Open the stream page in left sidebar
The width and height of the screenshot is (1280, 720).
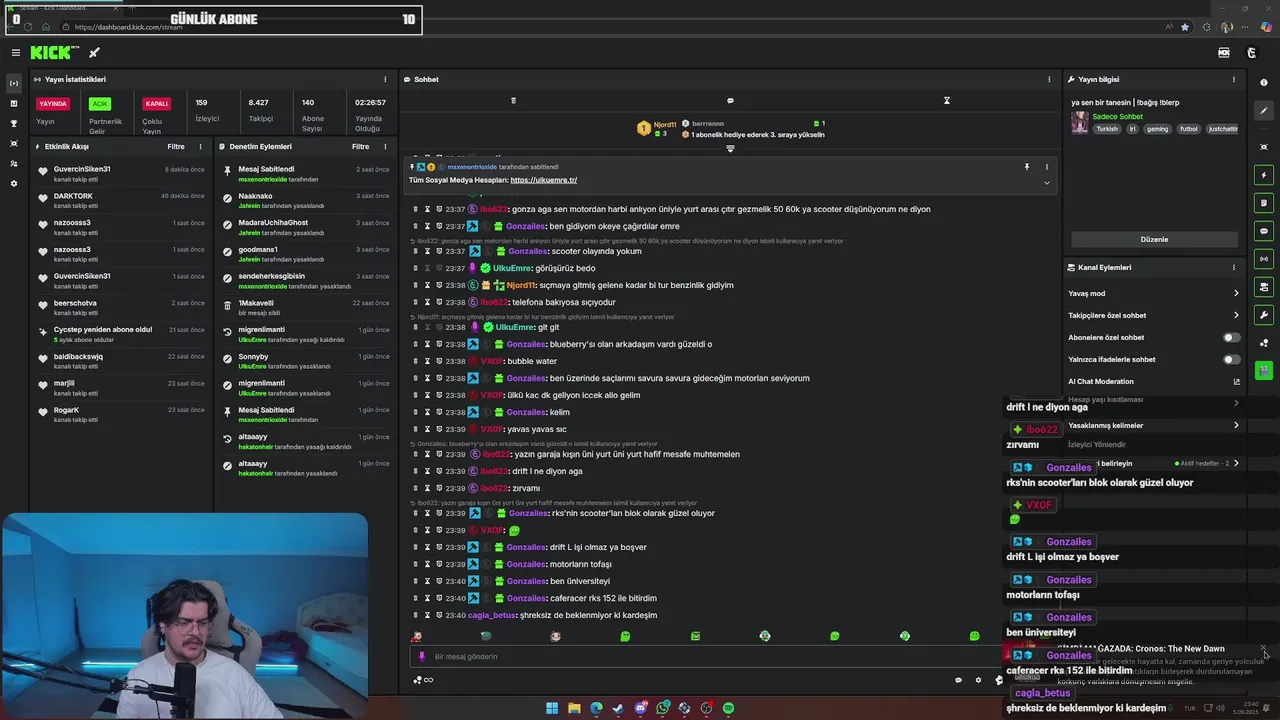14,83
